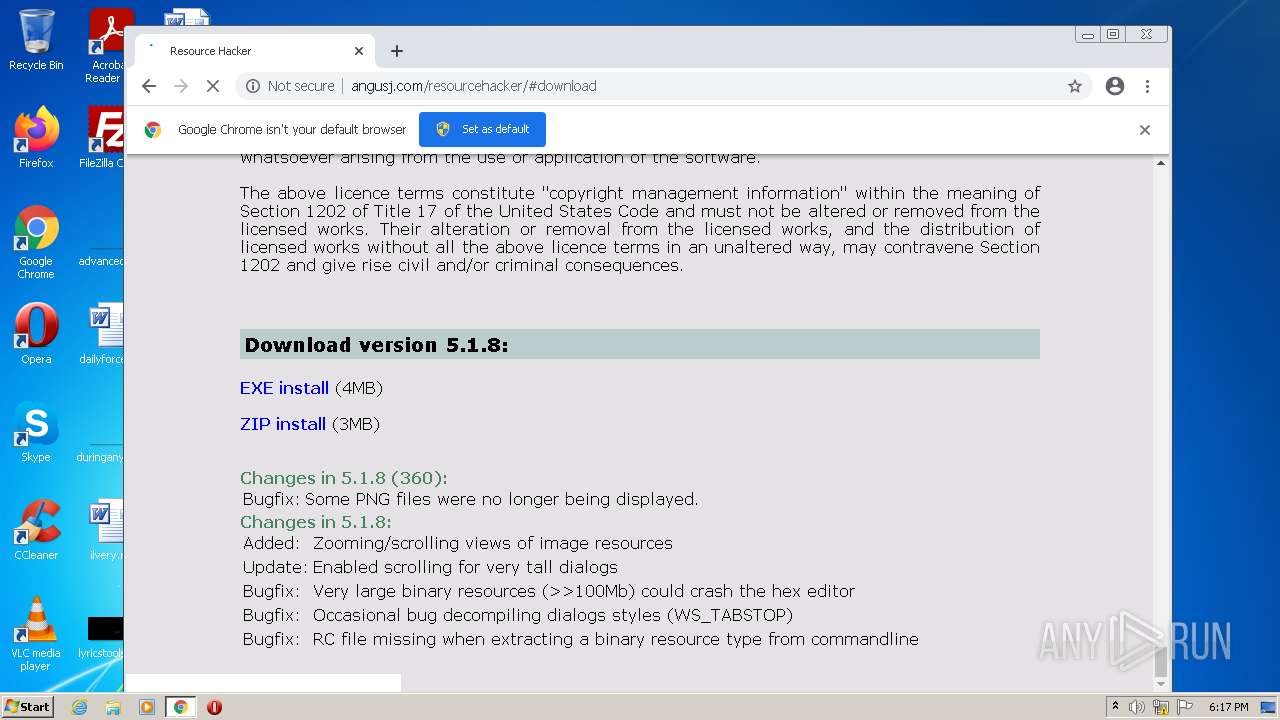Image resolution: width=1280 pixels, height=720 pixels.
Task: Open Opera browser desktop icon
Action: 36,334
